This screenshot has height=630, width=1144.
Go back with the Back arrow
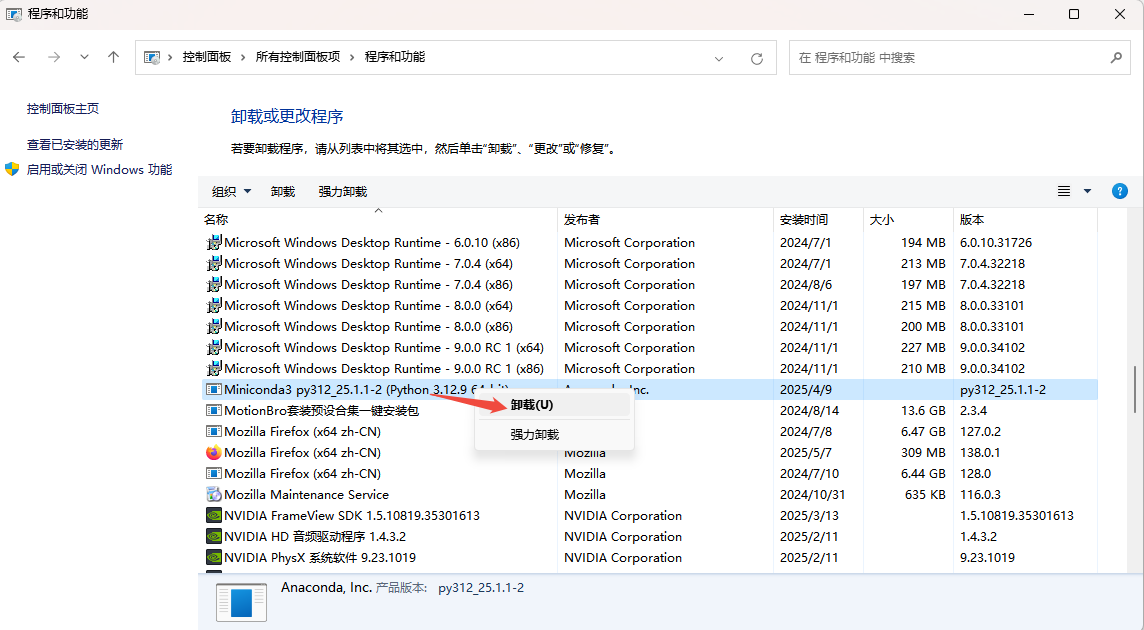point(20,57)
